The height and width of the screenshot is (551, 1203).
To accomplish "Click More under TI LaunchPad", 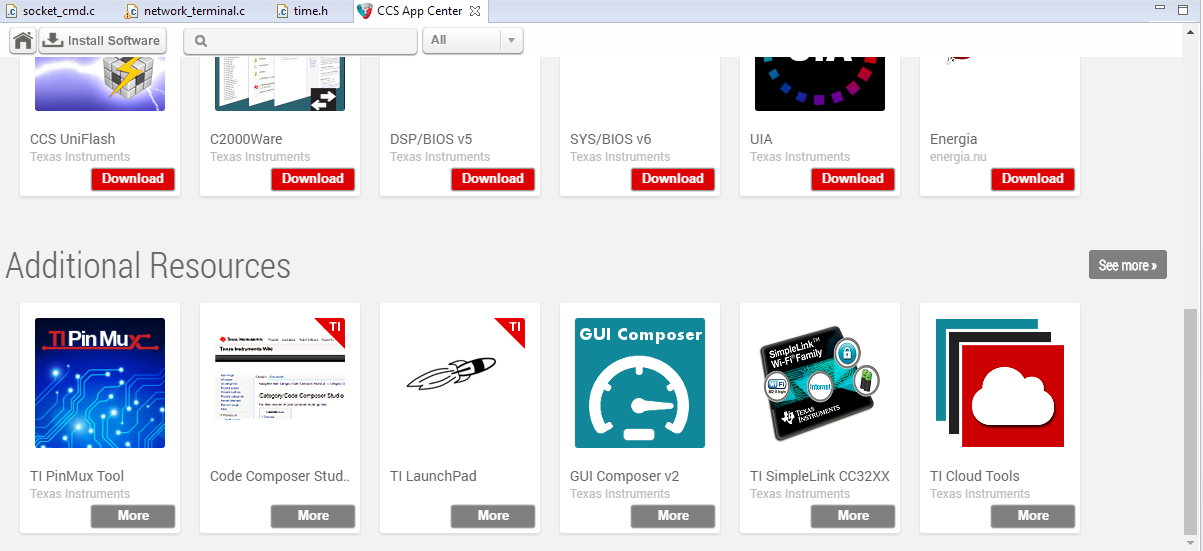I will point(493,516).
